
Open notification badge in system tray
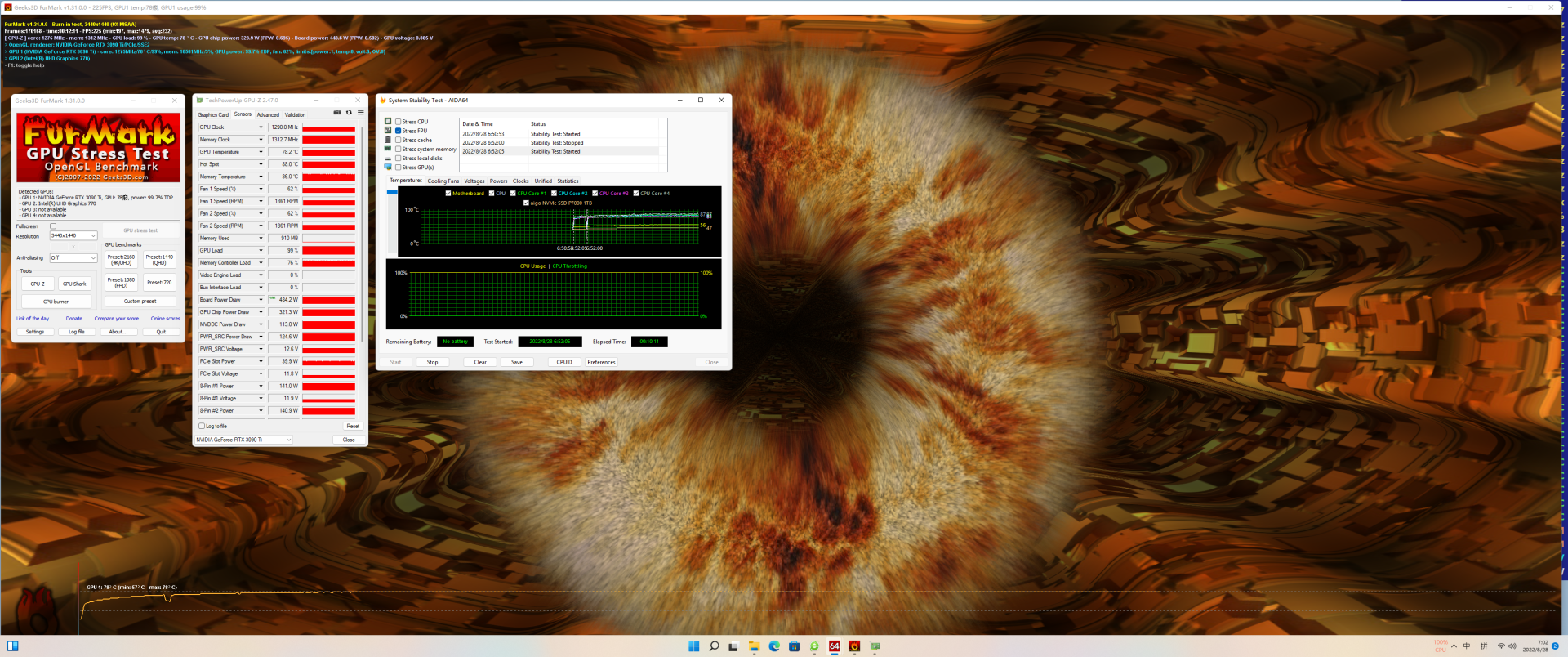pos(1555,646)
